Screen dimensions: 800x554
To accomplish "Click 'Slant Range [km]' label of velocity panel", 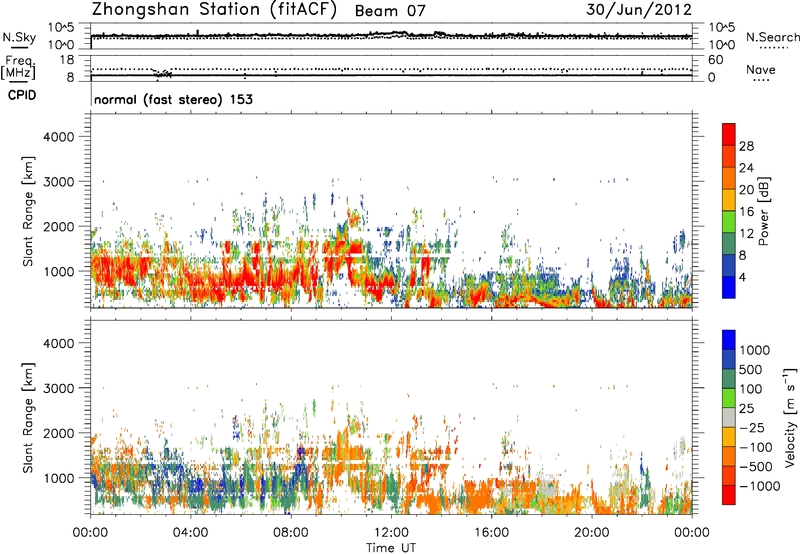I will coord(28,418).
